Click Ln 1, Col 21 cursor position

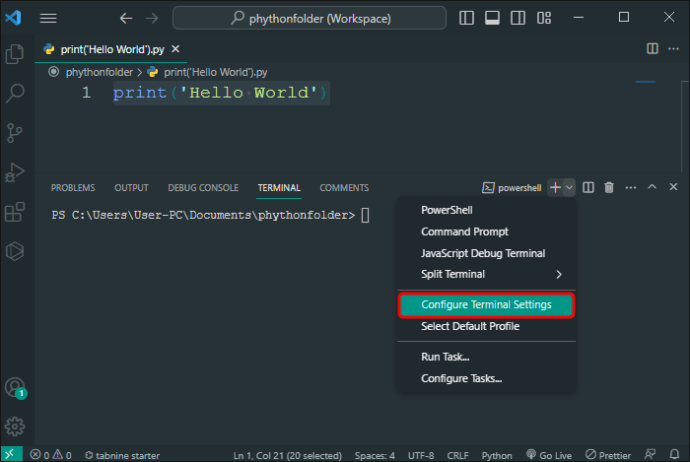coord(287,455)
